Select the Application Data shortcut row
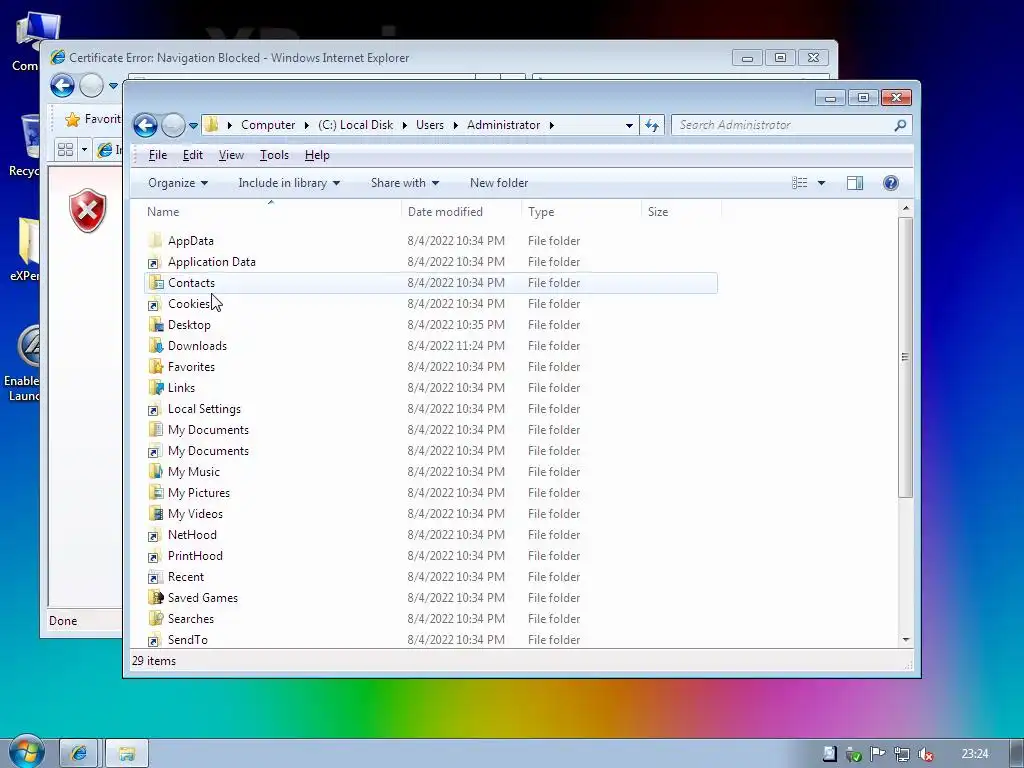 tap(430, 262)
